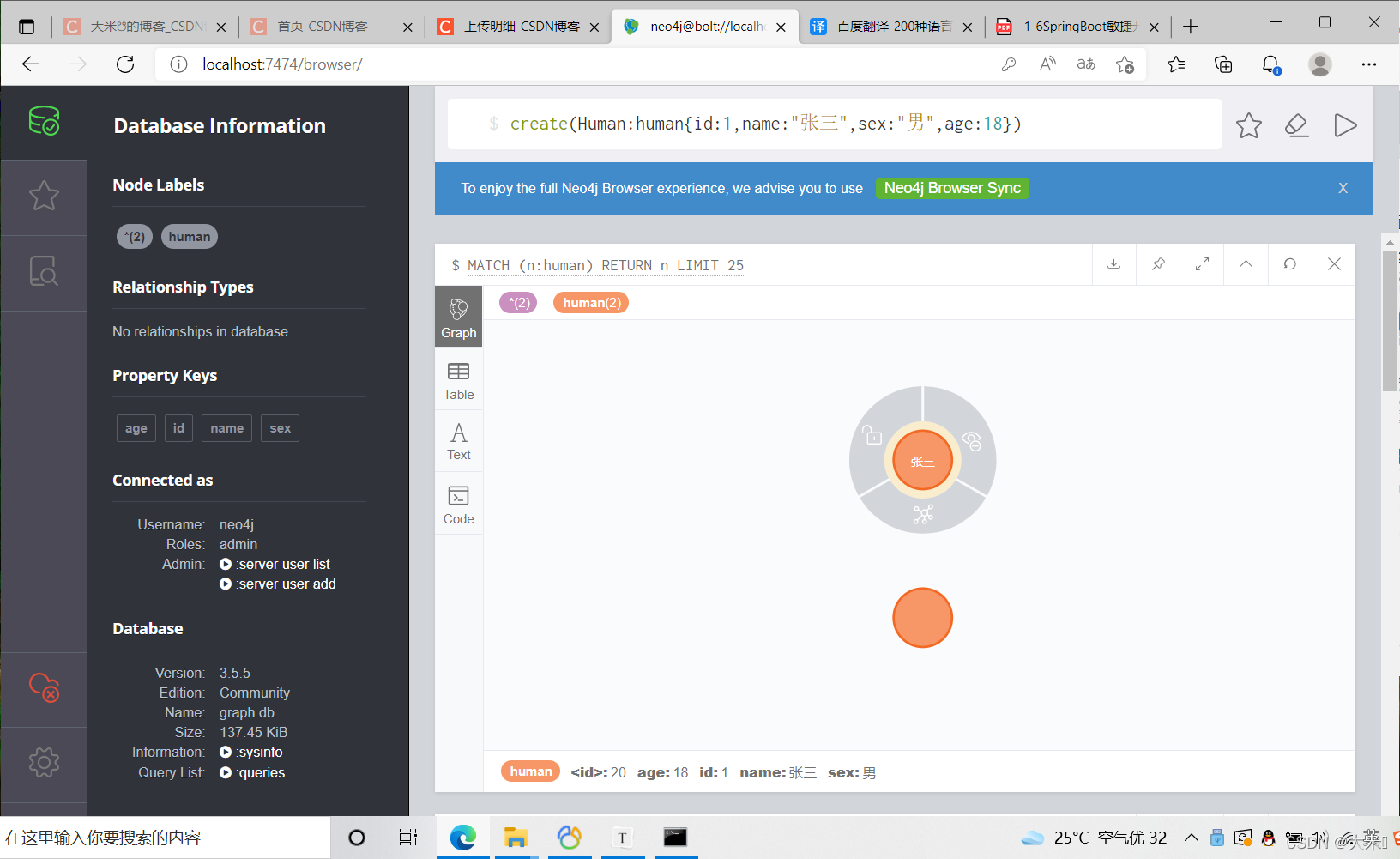Click the age property key
1400x859 pixels.
point(136,428)
